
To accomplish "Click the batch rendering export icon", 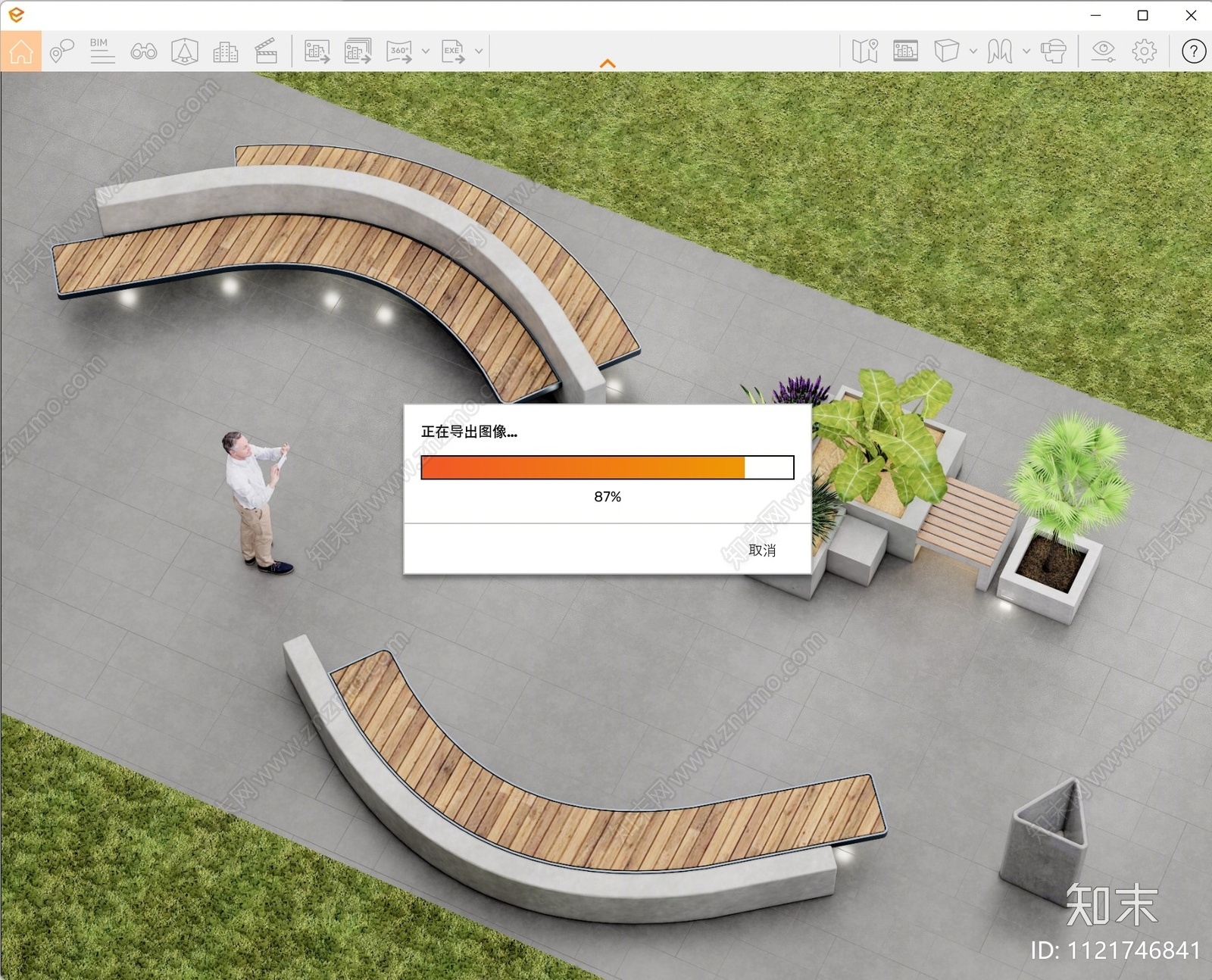I will pos(358,51).
